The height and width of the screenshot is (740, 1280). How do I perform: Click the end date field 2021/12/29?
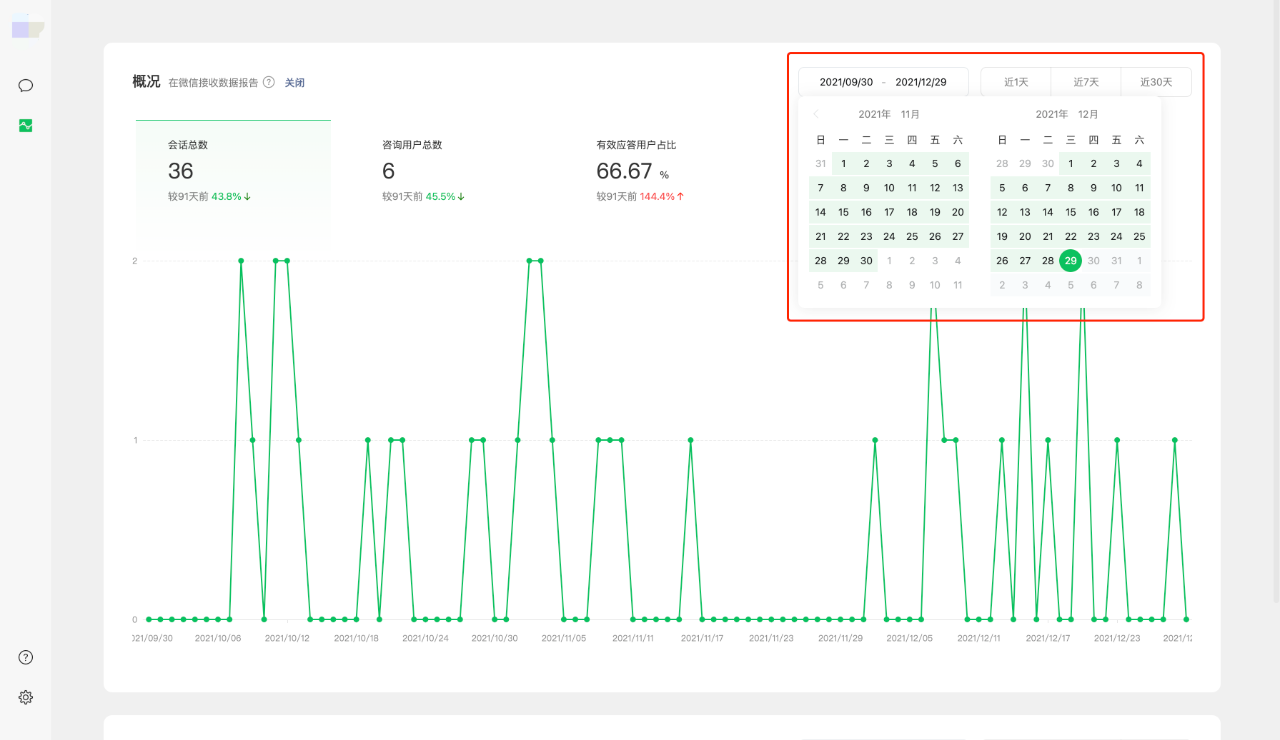(x=921, y=82)
